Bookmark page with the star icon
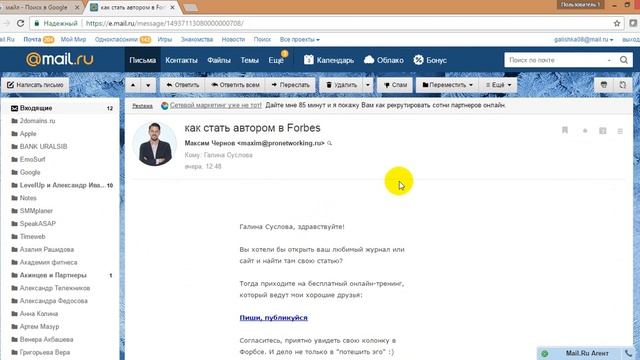This screenshot has height=360, width=640. click(x=617, y=24)
